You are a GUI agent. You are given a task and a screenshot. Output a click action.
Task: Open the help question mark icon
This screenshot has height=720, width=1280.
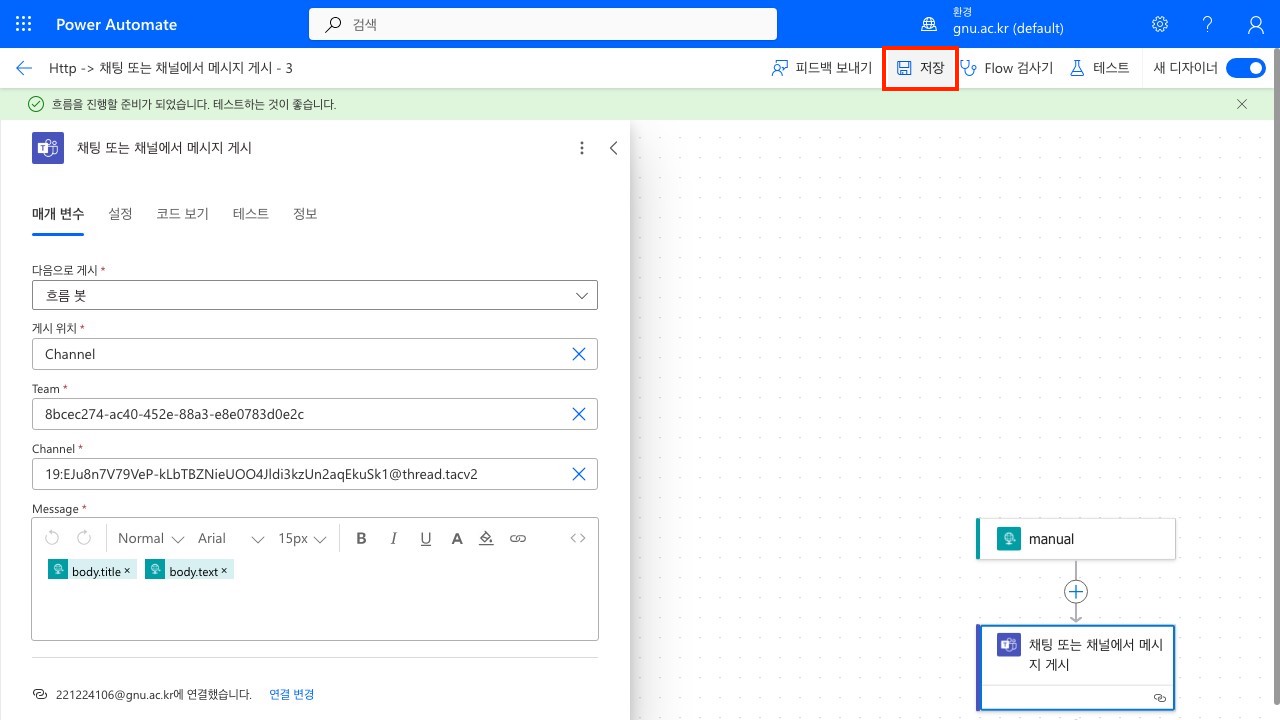point(1207,24)
